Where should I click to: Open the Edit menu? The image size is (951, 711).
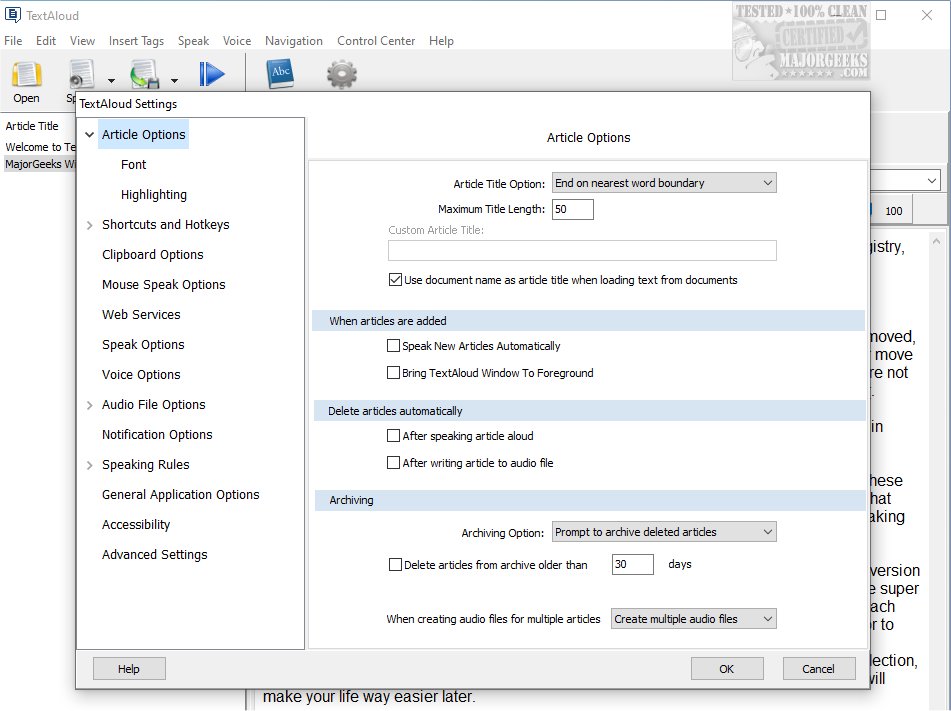[45, 41]
